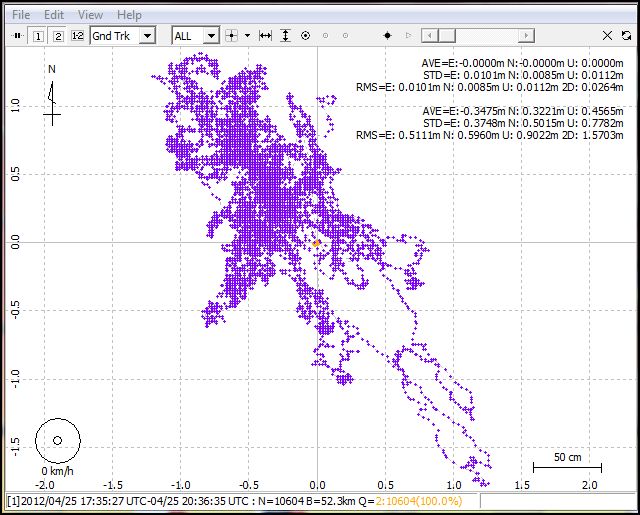Viewport: 640px width, 515px height.
Task: Click the reload data icon
Action: click(626, 35)
